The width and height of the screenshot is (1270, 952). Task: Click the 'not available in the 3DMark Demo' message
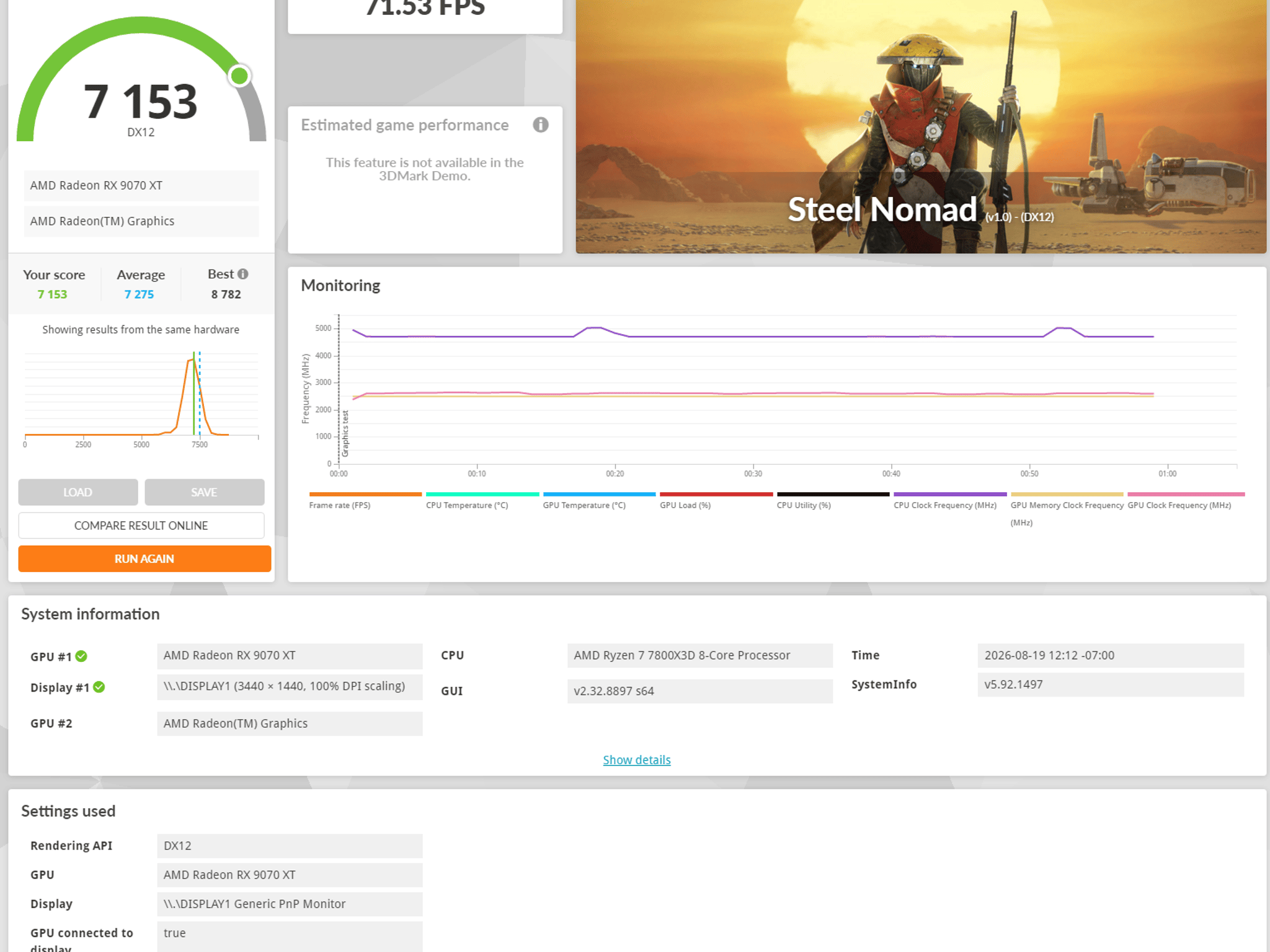tap(425, 169)
